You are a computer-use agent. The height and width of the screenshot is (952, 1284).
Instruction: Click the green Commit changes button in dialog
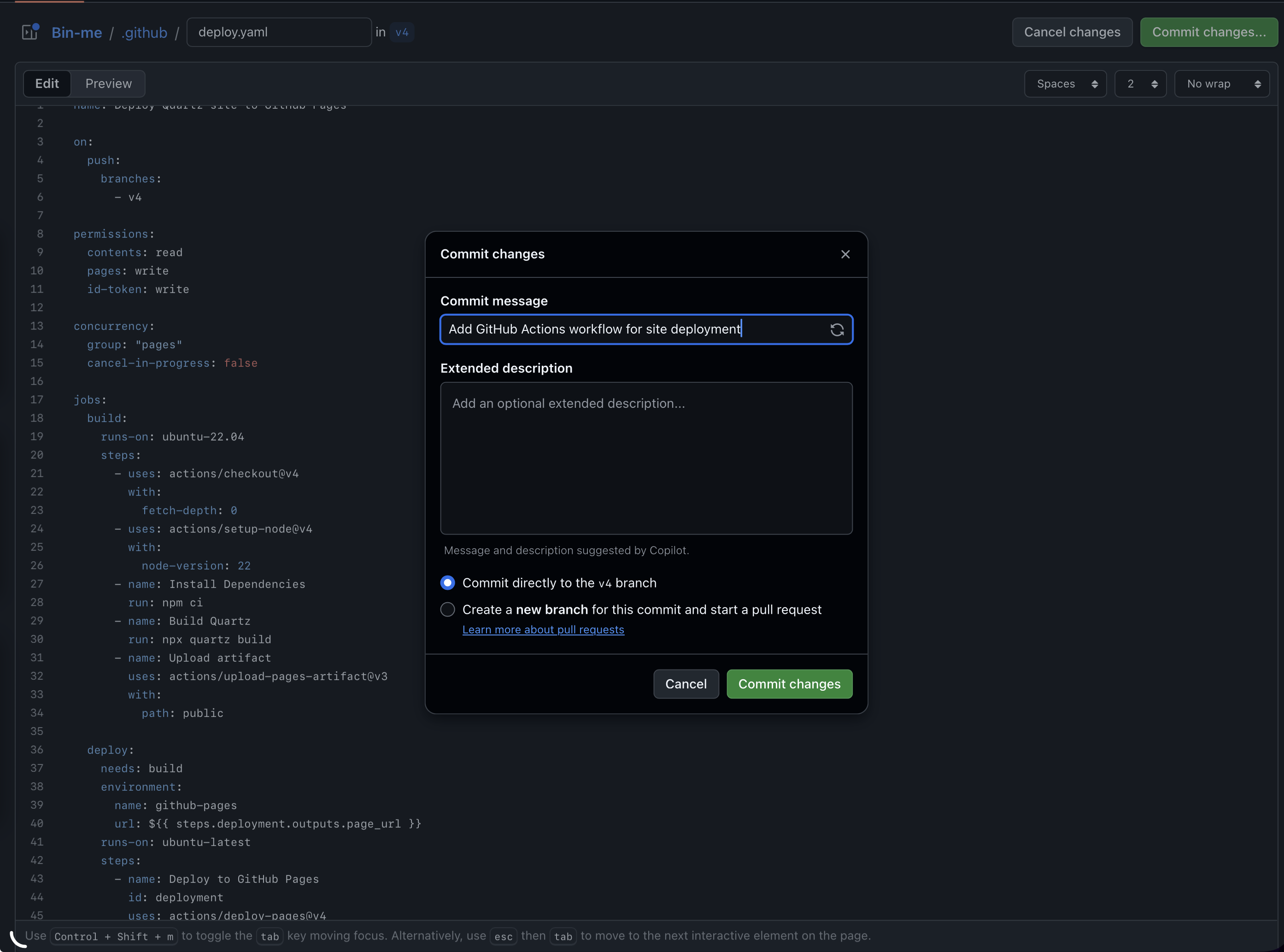pos(789,684)
